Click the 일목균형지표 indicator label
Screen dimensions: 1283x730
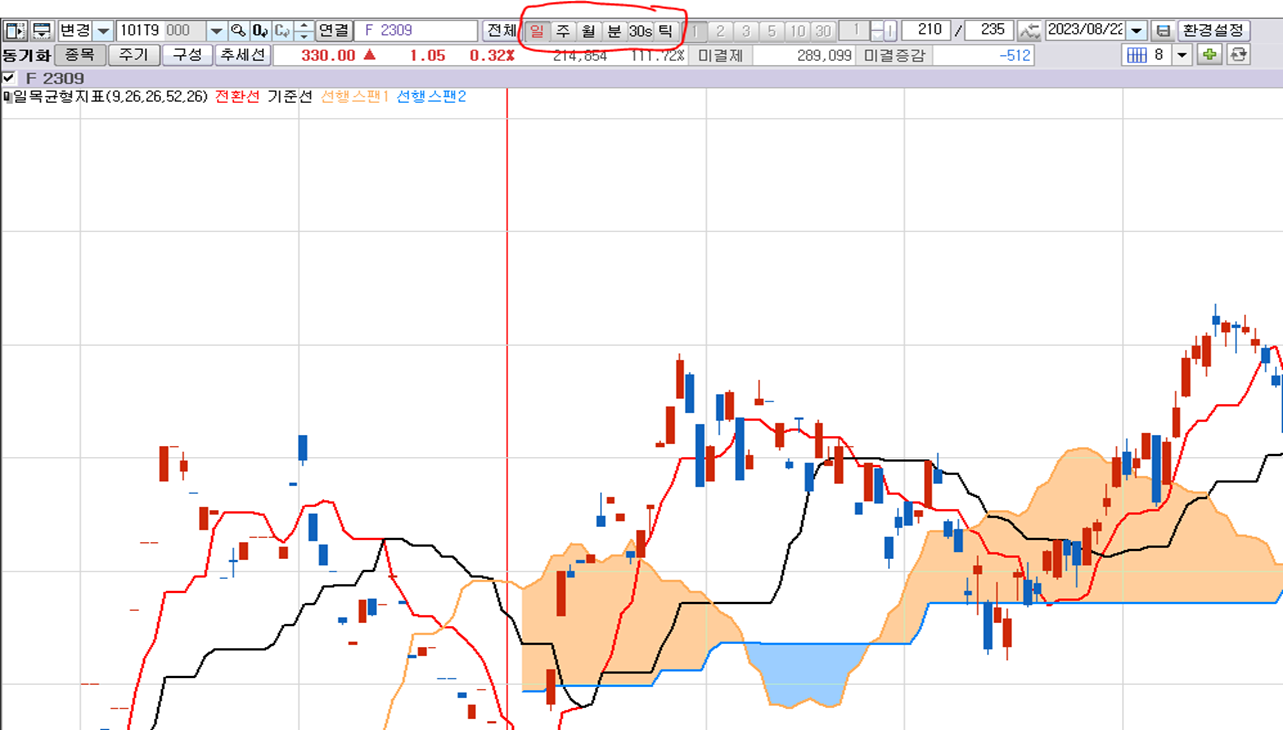click(111, 97)
